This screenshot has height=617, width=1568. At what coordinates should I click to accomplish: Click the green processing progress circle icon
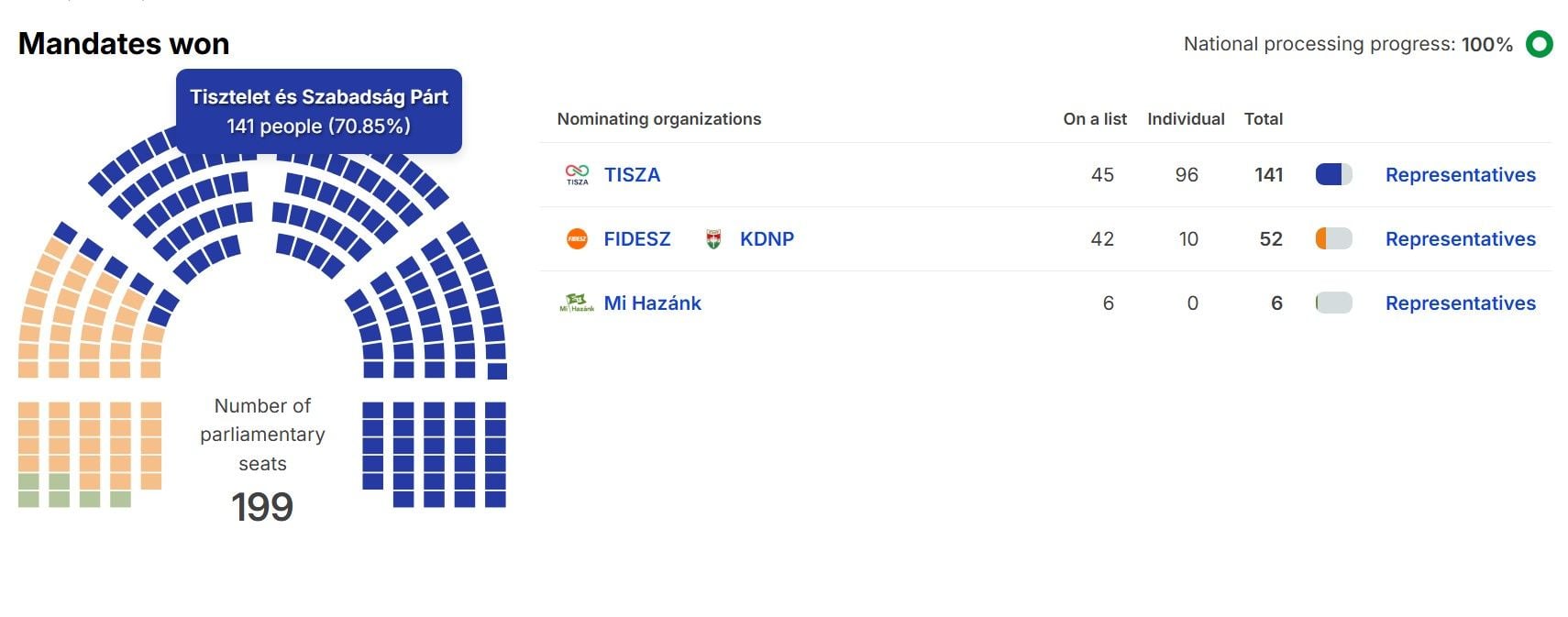coord(1539,44)
